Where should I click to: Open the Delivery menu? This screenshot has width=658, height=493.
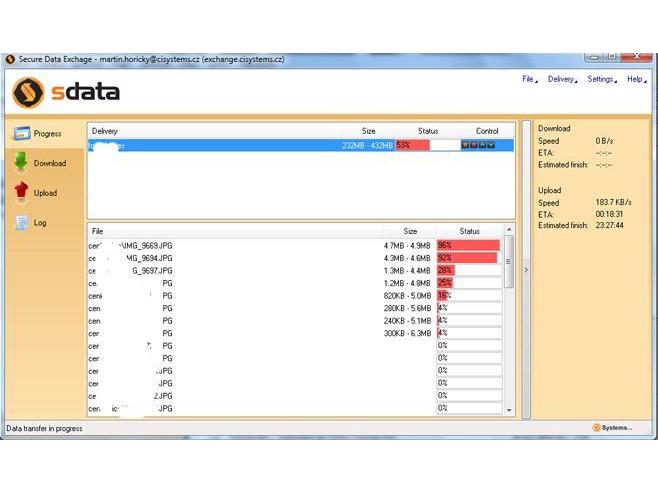[x=562, y=79]
